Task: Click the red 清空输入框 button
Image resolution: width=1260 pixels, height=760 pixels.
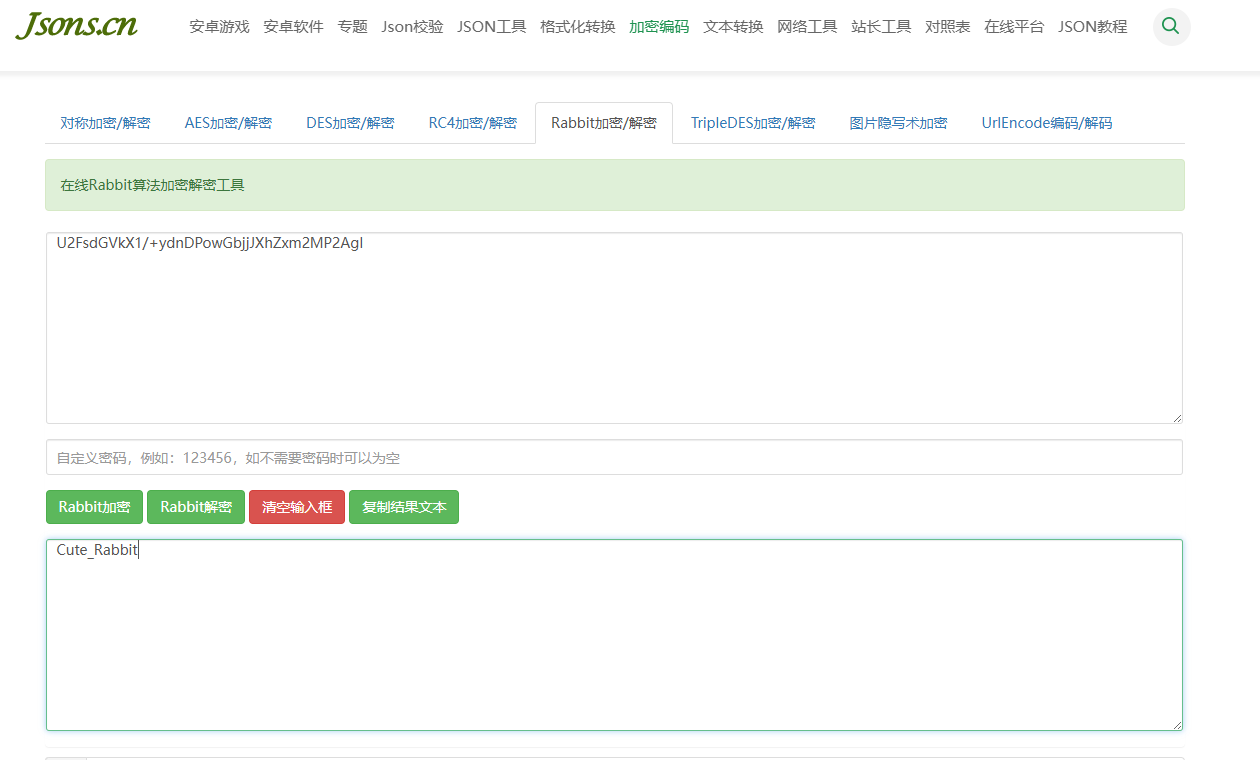Action: tap(297, 507)
